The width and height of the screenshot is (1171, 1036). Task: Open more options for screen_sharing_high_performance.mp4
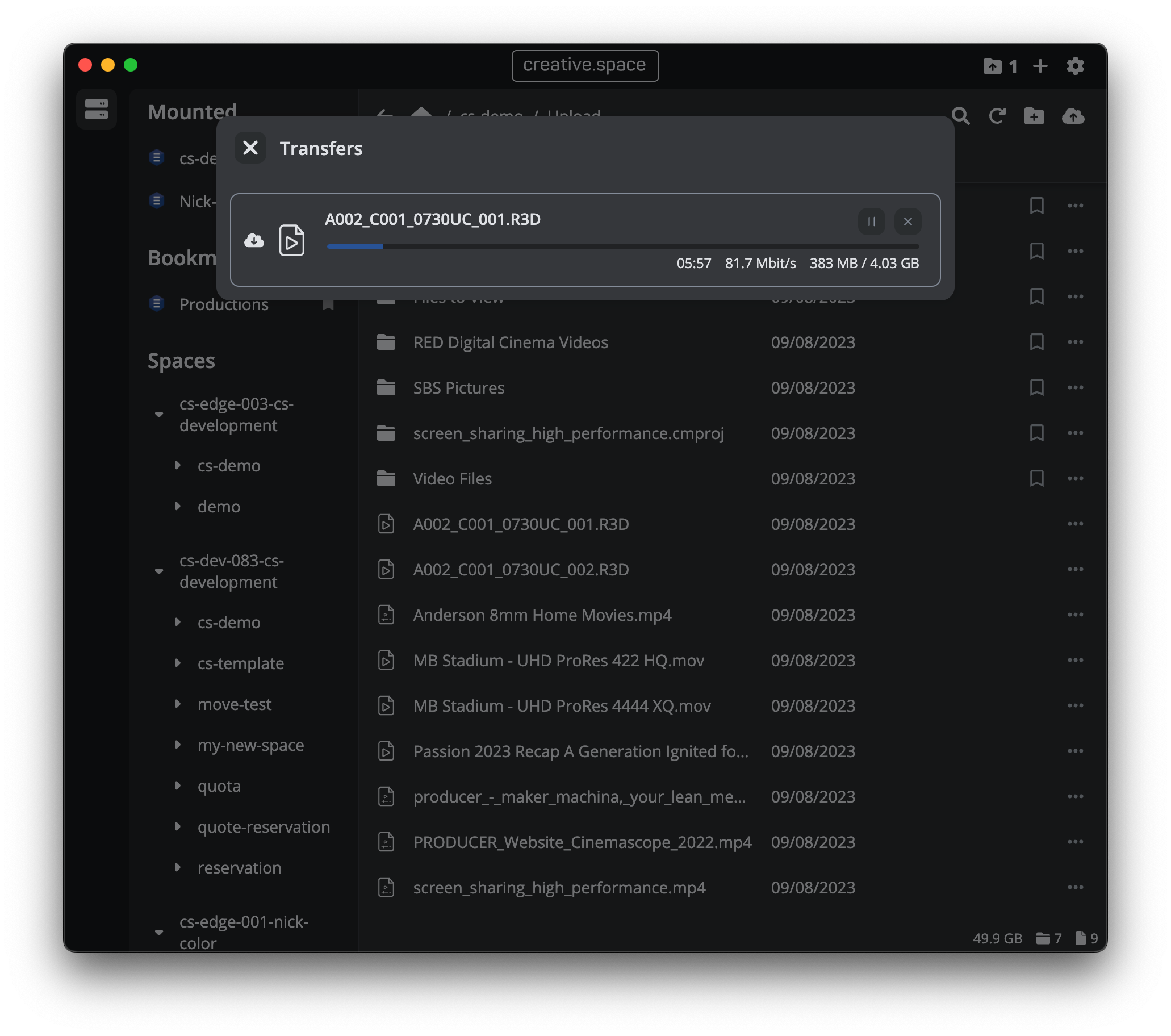[1076, 887]
